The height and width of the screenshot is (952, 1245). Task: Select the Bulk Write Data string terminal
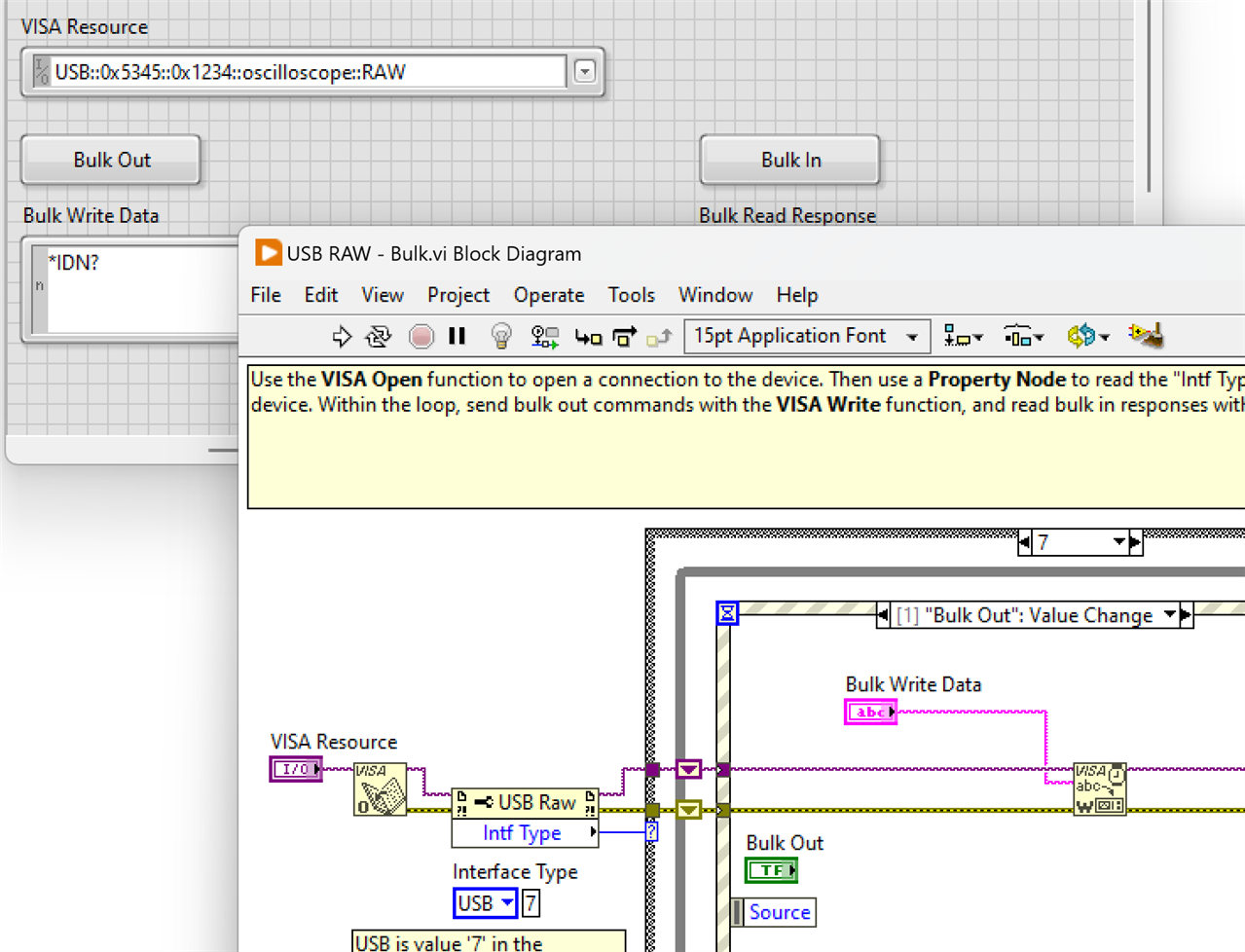click(x=870, y=713)
